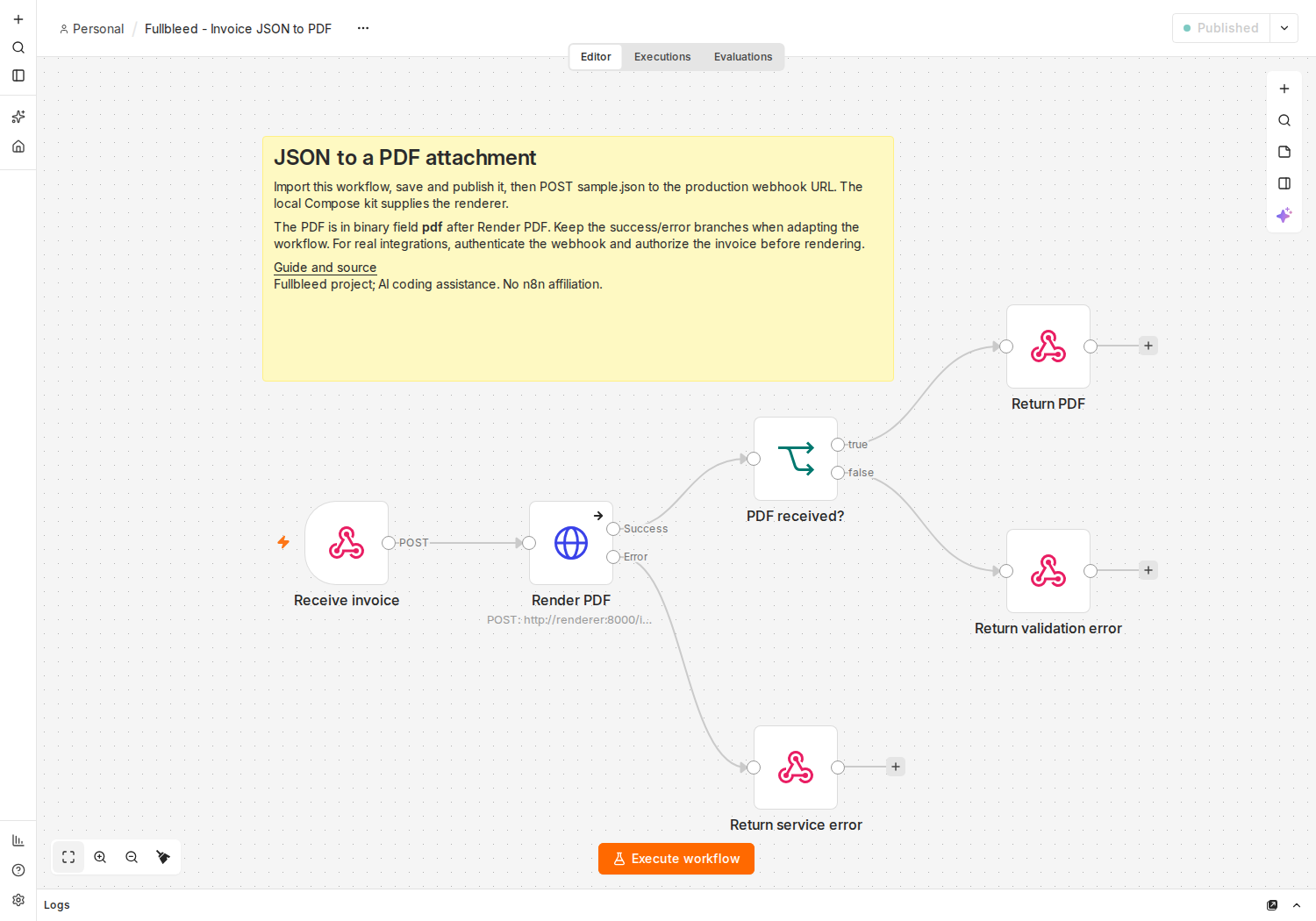The height and width of the screenshot is (921, 1316).
Task: Zoom out on the canvas
Action: 132,857
